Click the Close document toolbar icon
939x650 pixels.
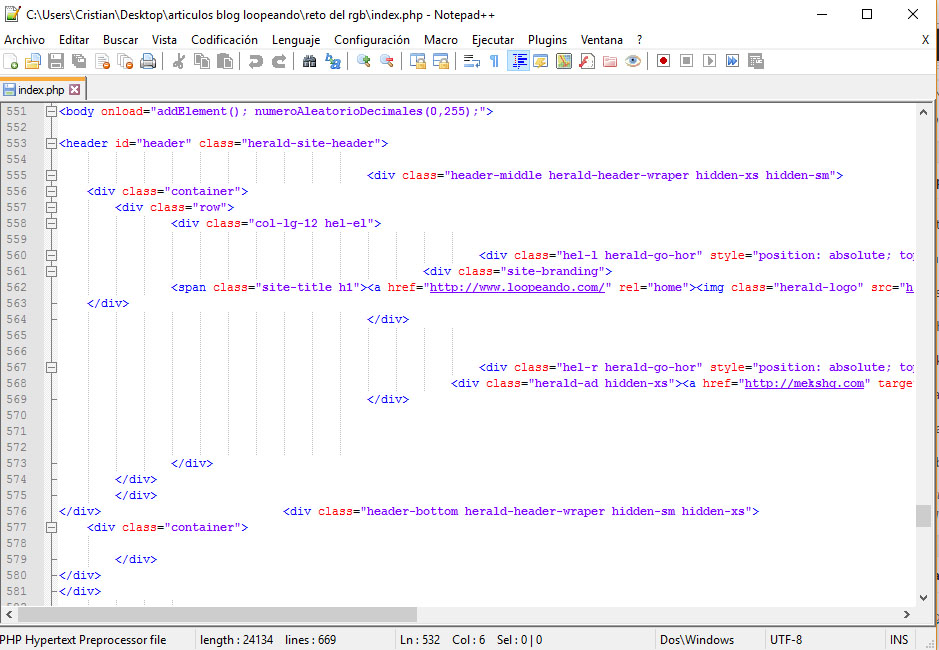click(x=102, y=61)
